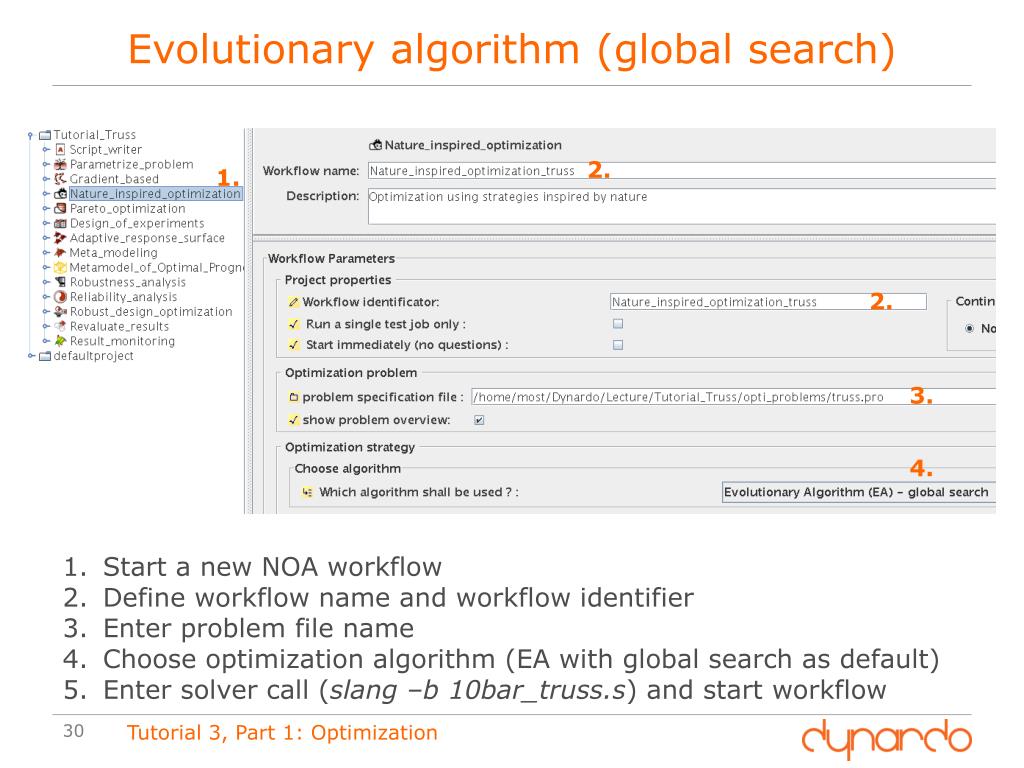Expand the Design_of_experiments tree node
The height and width of the screenshot is (768, 1024).
point(46,223)
